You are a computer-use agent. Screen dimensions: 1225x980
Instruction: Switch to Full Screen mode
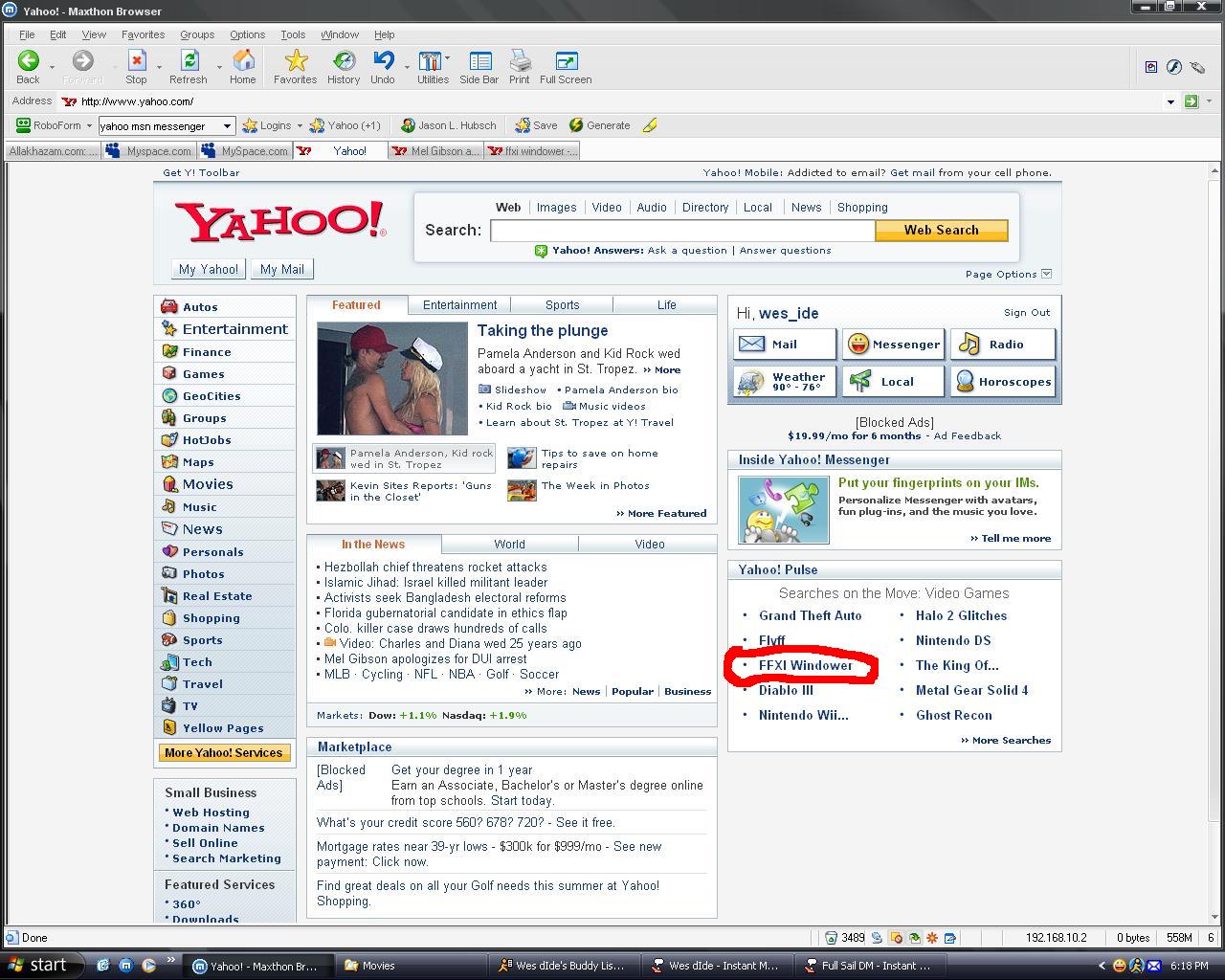[x=566, y=62]
